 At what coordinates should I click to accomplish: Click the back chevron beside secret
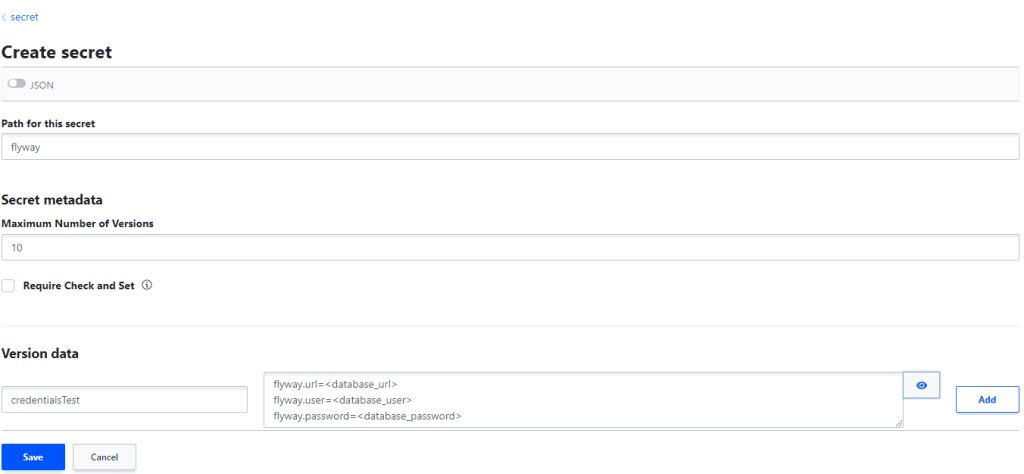tap(4, 17)
